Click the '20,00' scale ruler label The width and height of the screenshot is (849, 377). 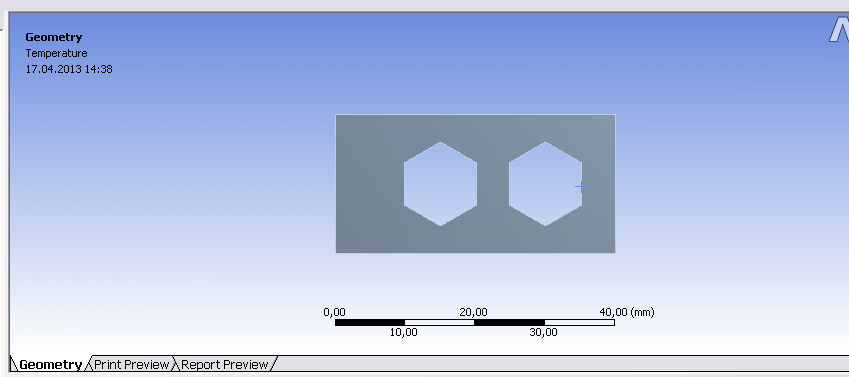473,312
